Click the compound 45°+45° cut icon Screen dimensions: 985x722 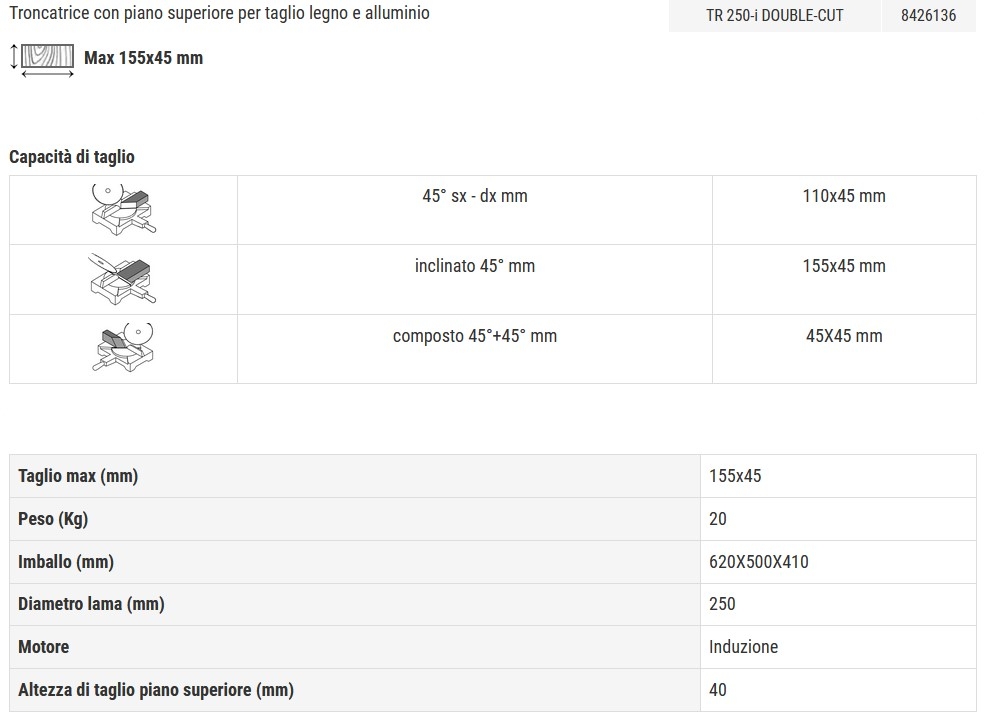123,347
